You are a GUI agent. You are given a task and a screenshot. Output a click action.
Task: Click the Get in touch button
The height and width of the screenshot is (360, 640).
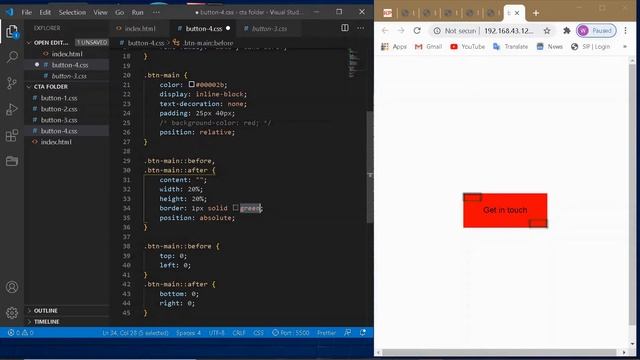coord(505,210)
